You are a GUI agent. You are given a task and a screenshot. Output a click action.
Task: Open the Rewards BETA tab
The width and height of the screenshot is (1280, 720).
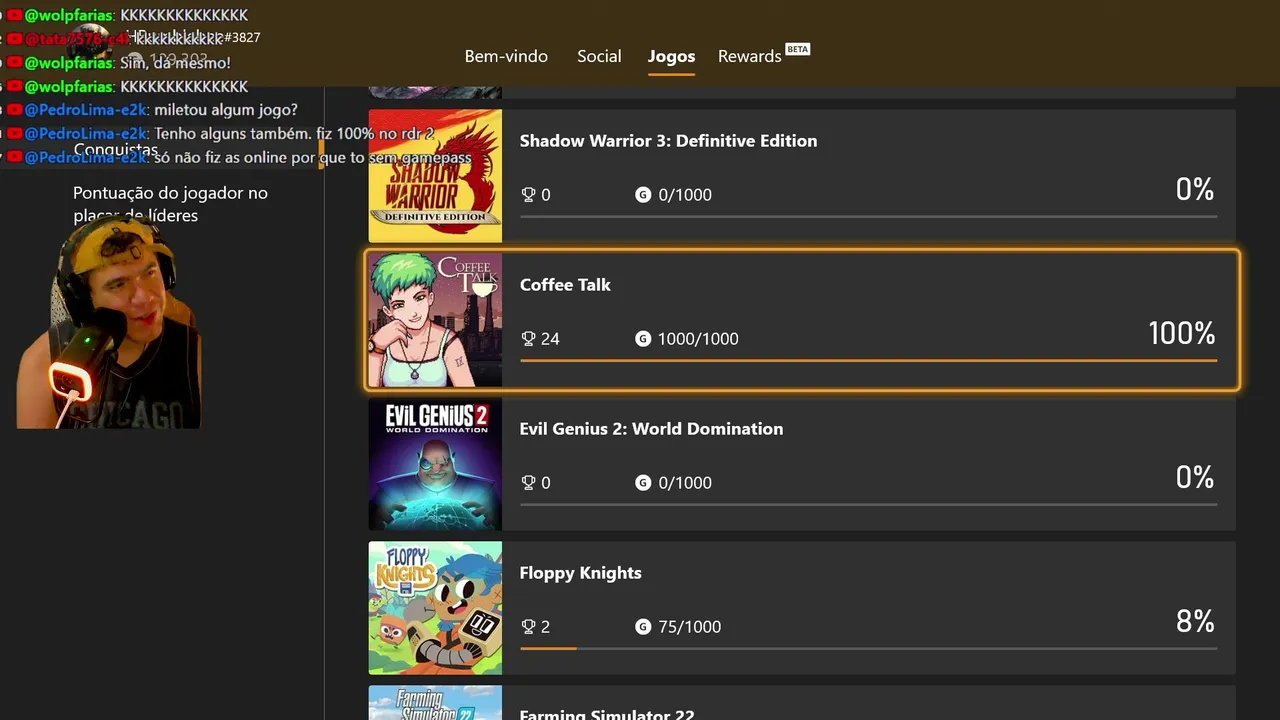coord(764,56)
